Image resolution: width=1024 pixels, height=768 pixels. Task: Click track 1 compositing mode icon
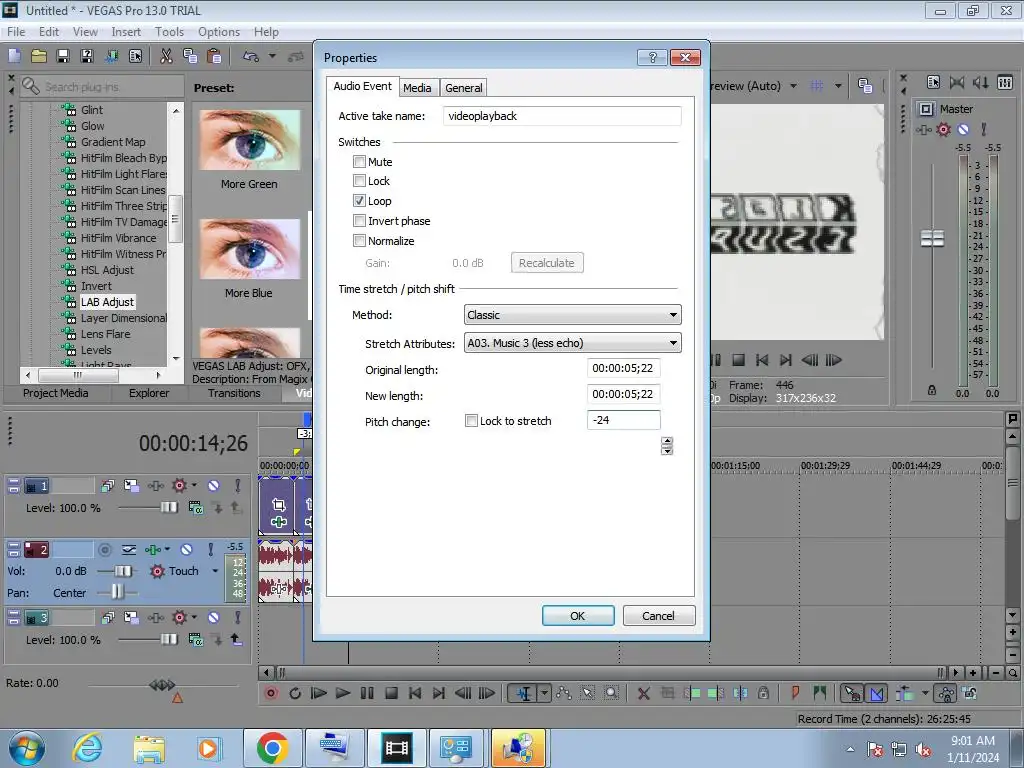click(195, 507)
